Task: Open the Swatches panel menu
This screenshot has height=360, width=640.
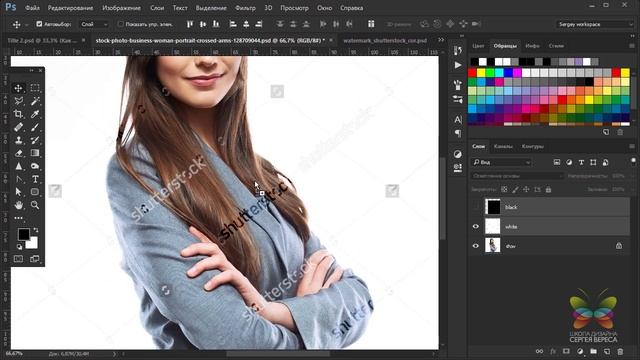Action: [632, 46]
